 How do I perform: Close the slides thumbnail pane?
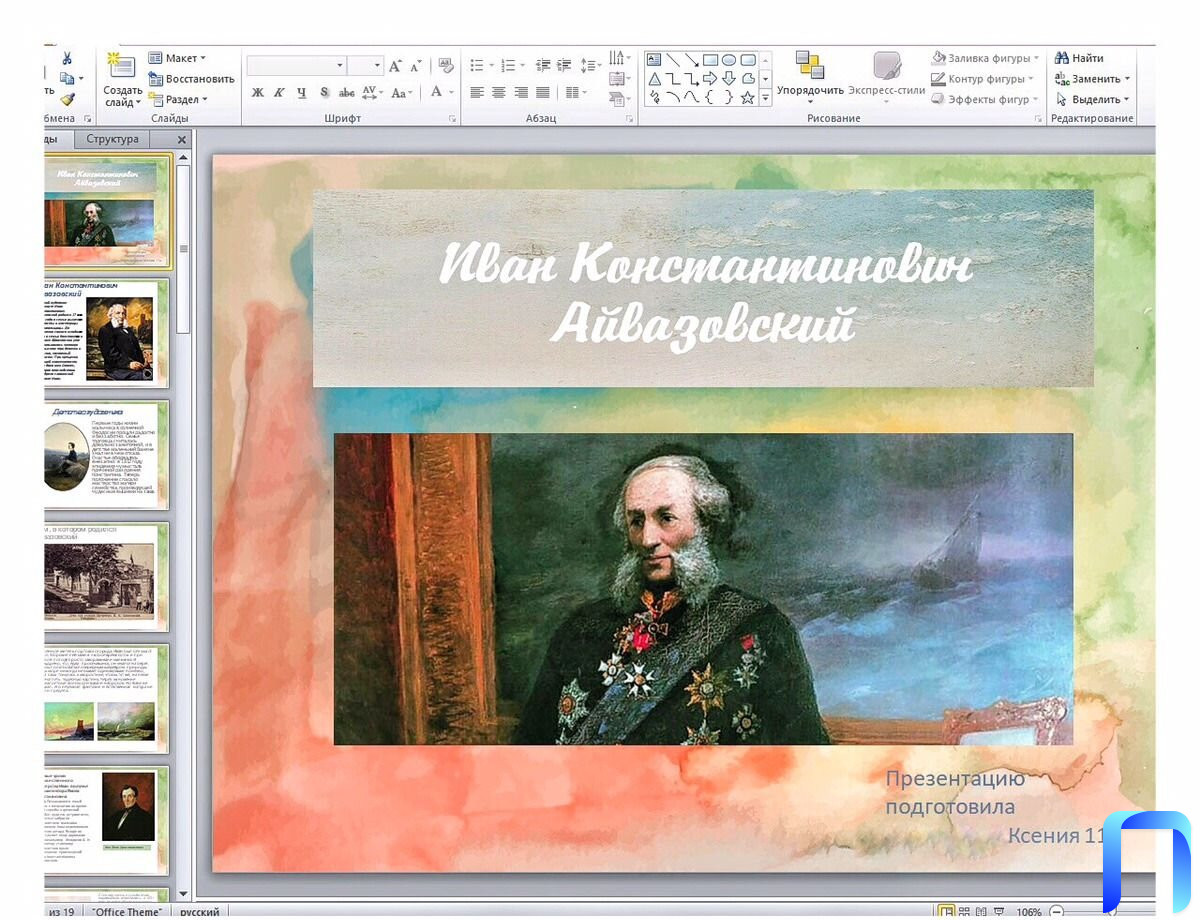[182, 140]
